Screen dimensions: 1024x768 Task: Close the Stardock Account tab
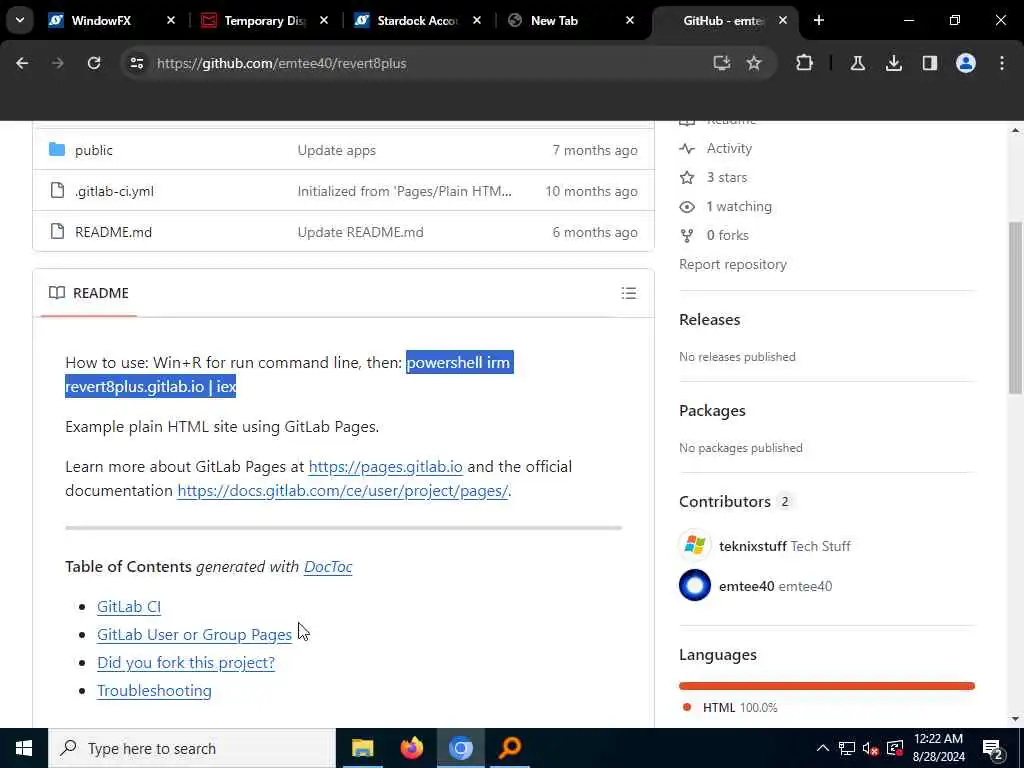coord(477,21)
